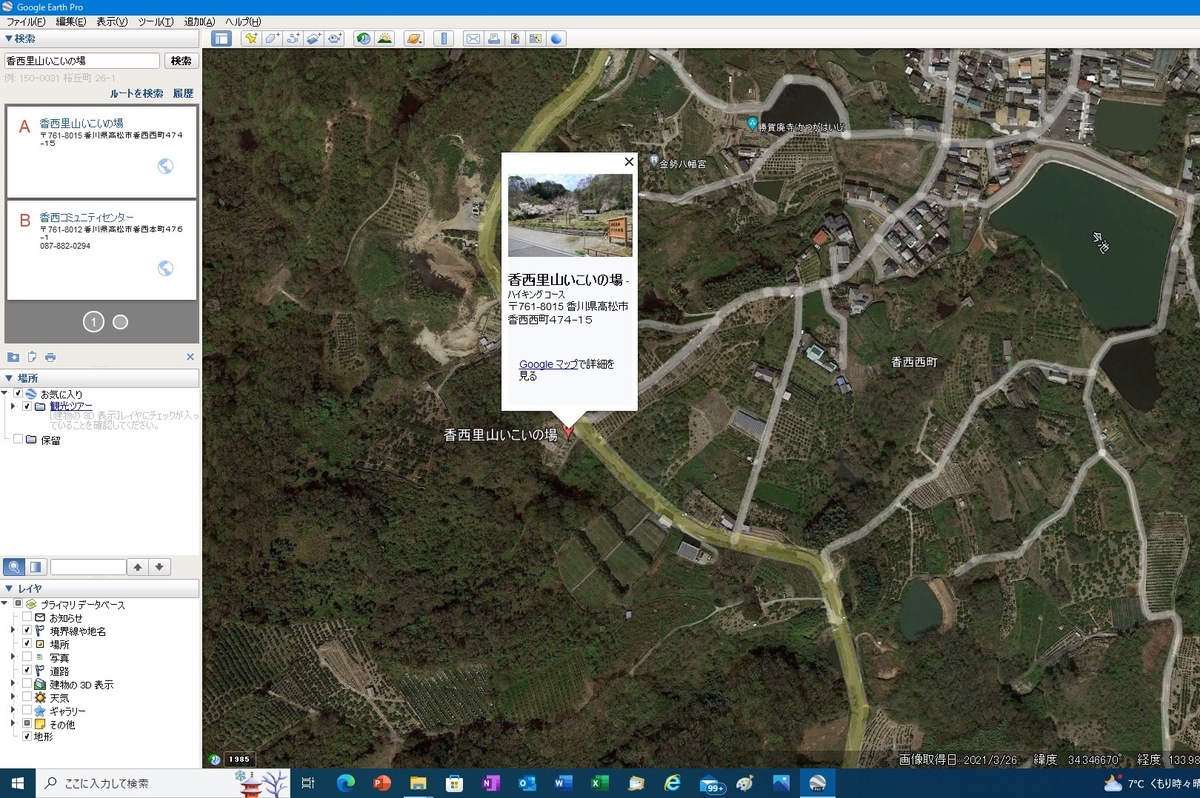
Task: Click the print icon below search results
Action: click(50, 357)
